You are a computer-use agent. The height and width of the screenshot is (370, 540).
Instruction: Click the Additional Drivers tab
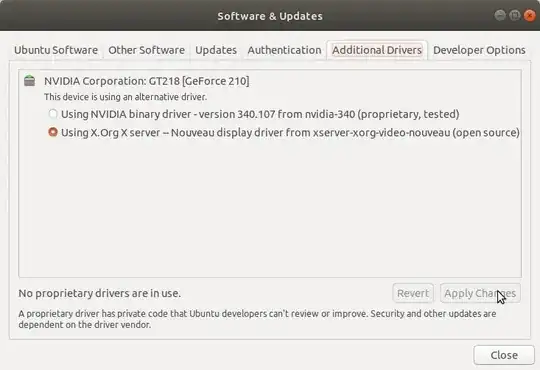(377, 50)
